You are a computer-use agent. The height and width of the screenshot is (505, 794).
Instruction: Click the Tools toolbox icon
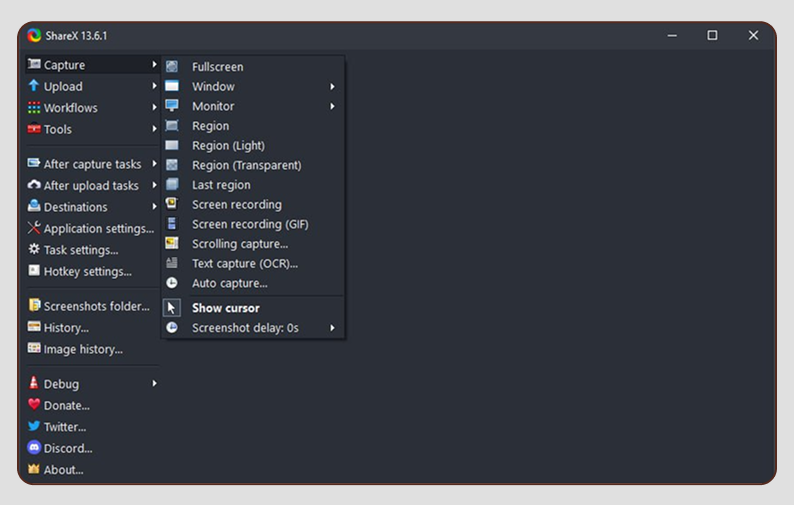tap(34, 129)
